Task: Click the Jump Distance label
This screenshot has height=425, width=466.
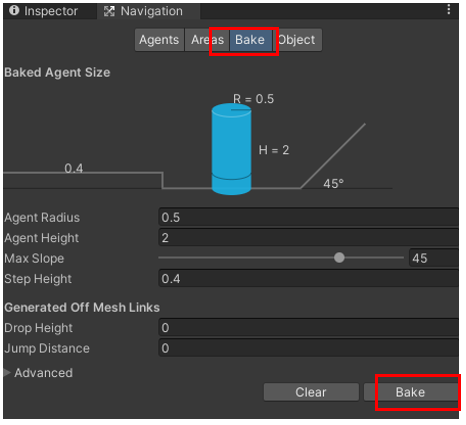Action: tap(47, 348)
